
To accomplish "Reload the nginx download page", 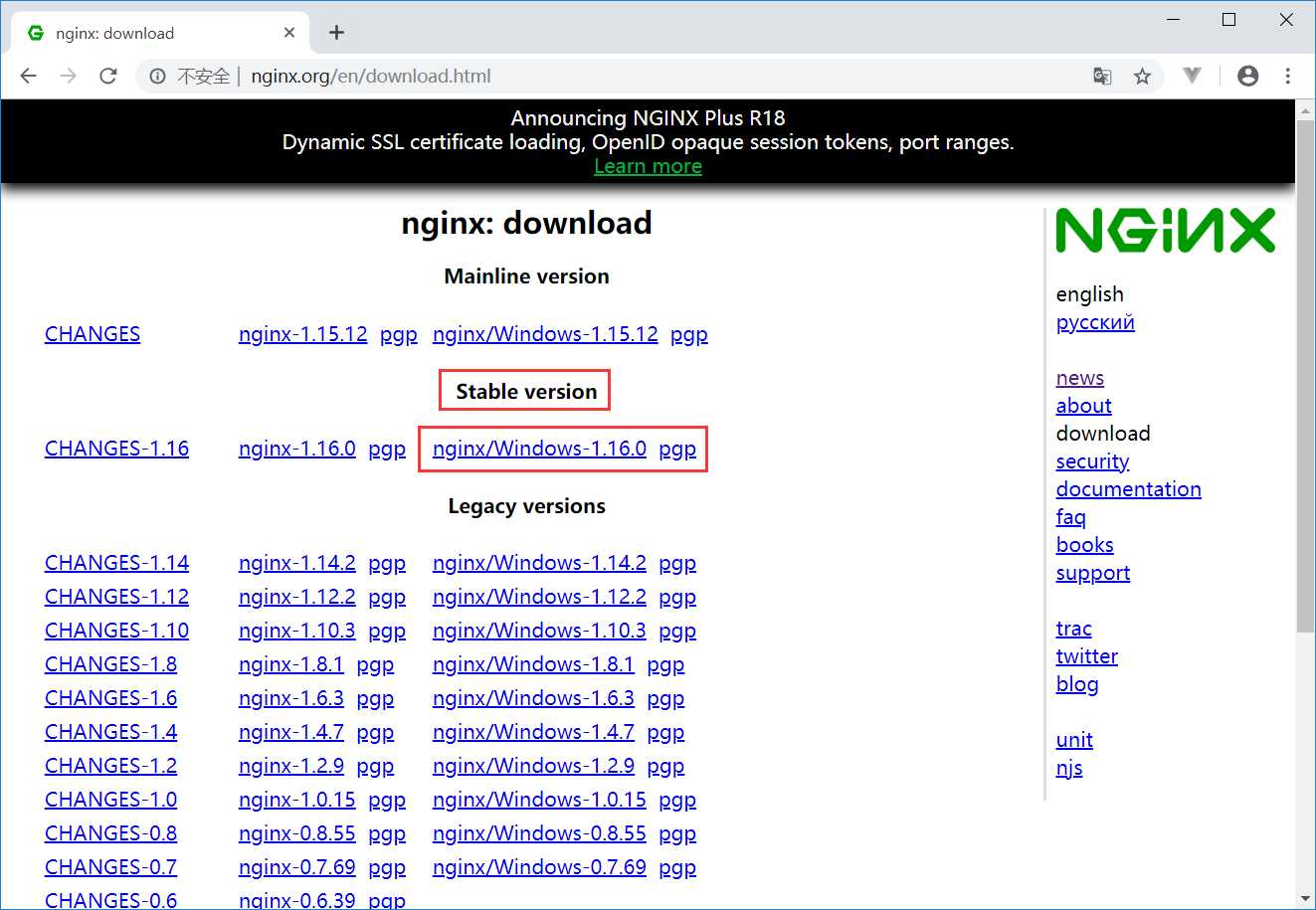I will pos(108,76).
